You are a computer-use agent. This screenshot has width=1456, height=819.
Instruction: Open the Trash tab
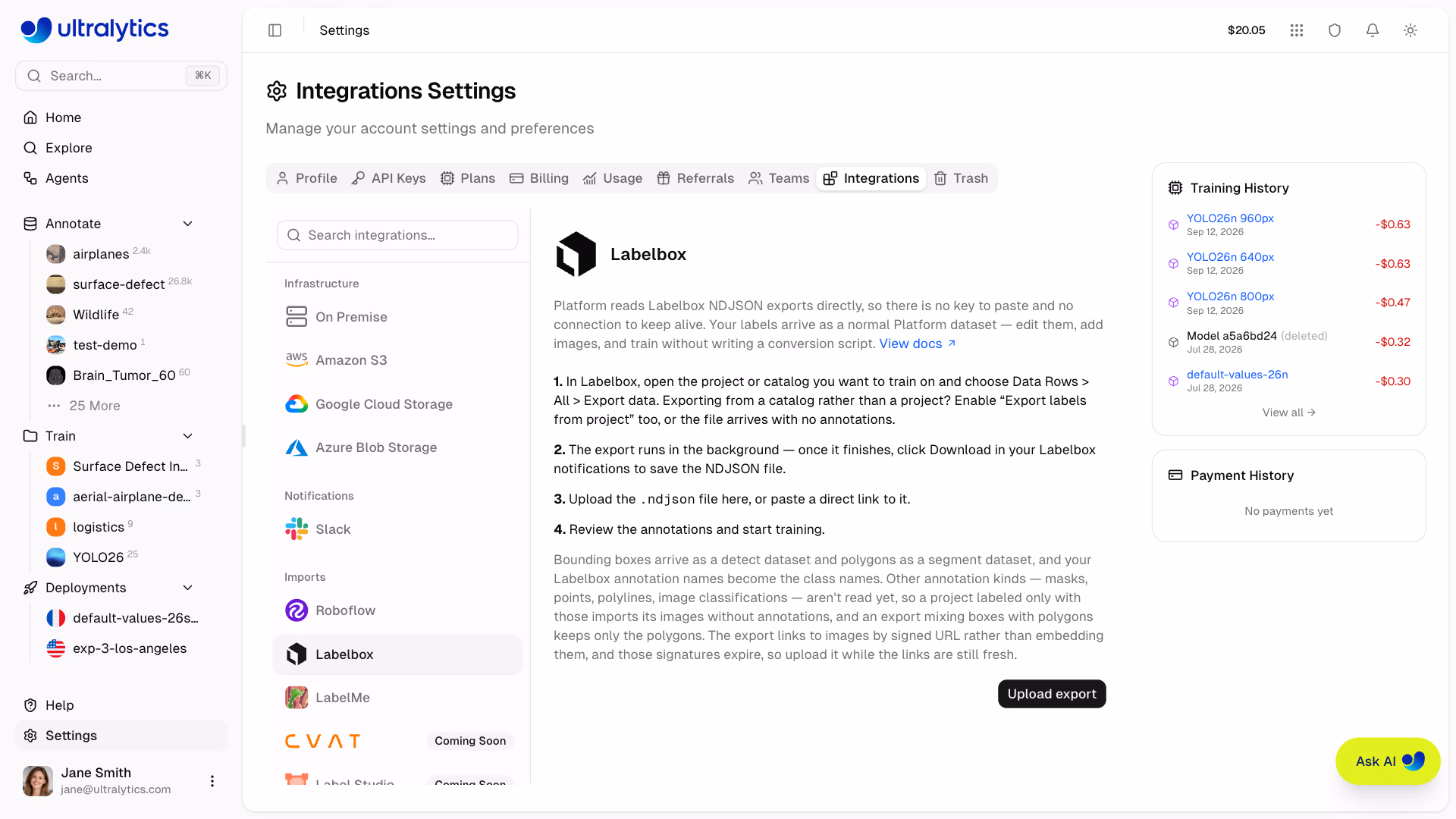click(961, 178)
